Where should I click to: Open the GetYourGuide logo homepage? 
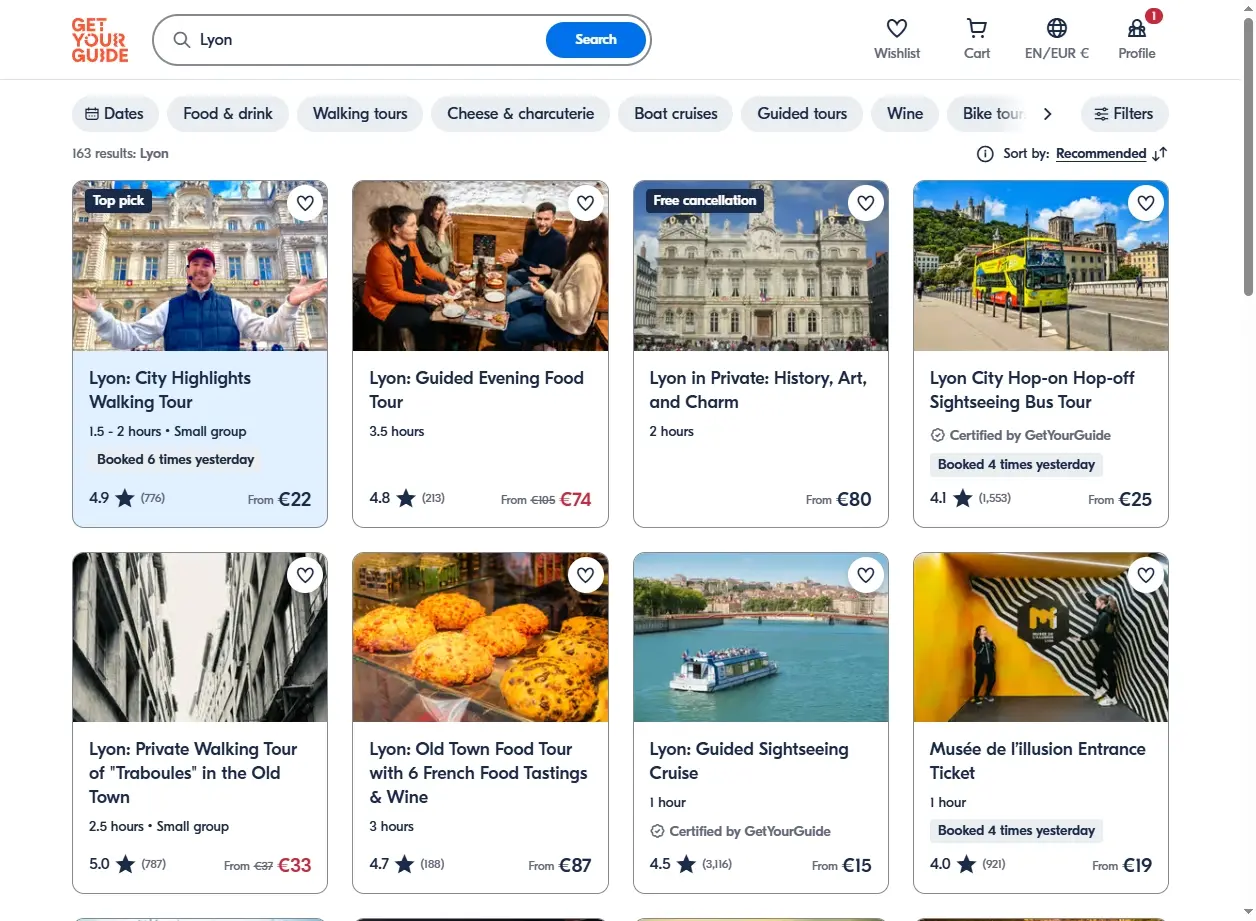(100, 40)
